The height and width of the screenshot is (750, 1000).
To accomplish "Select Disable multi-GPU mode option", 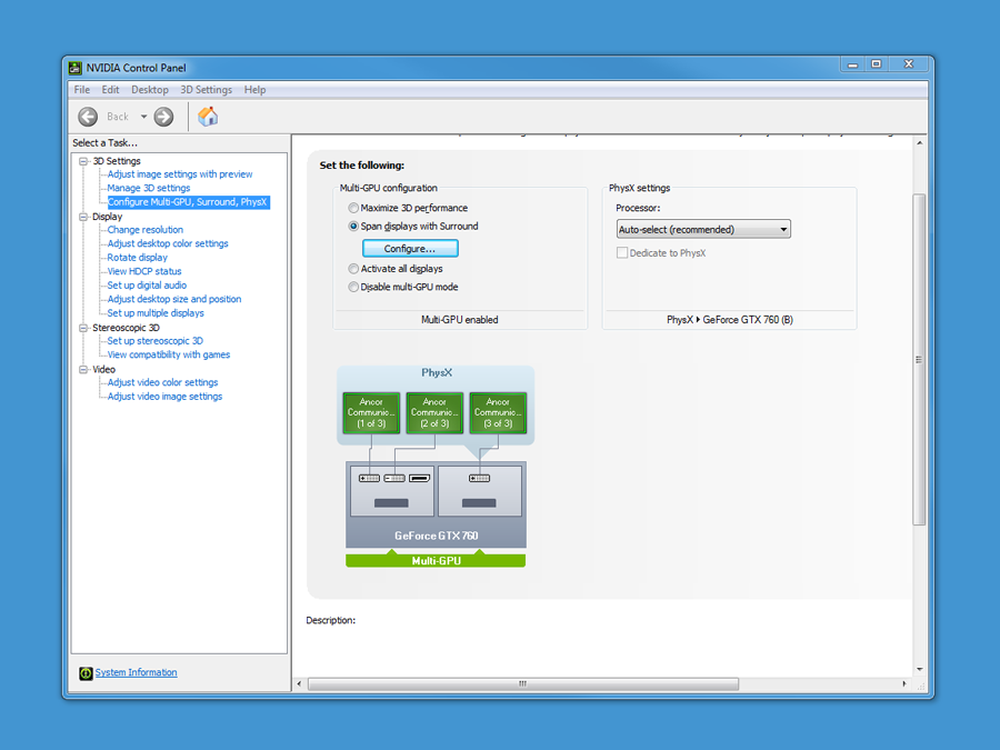I will pyautogui.click(x=353, y=287).
